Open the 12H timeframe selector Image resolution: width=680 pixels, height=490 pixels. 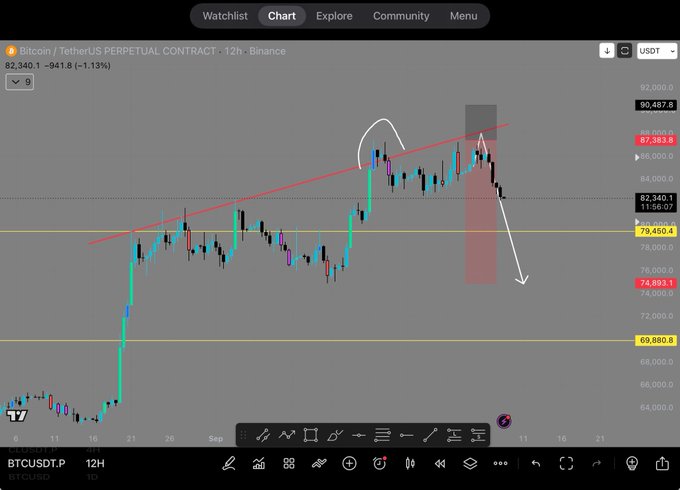tap(95, 464)
